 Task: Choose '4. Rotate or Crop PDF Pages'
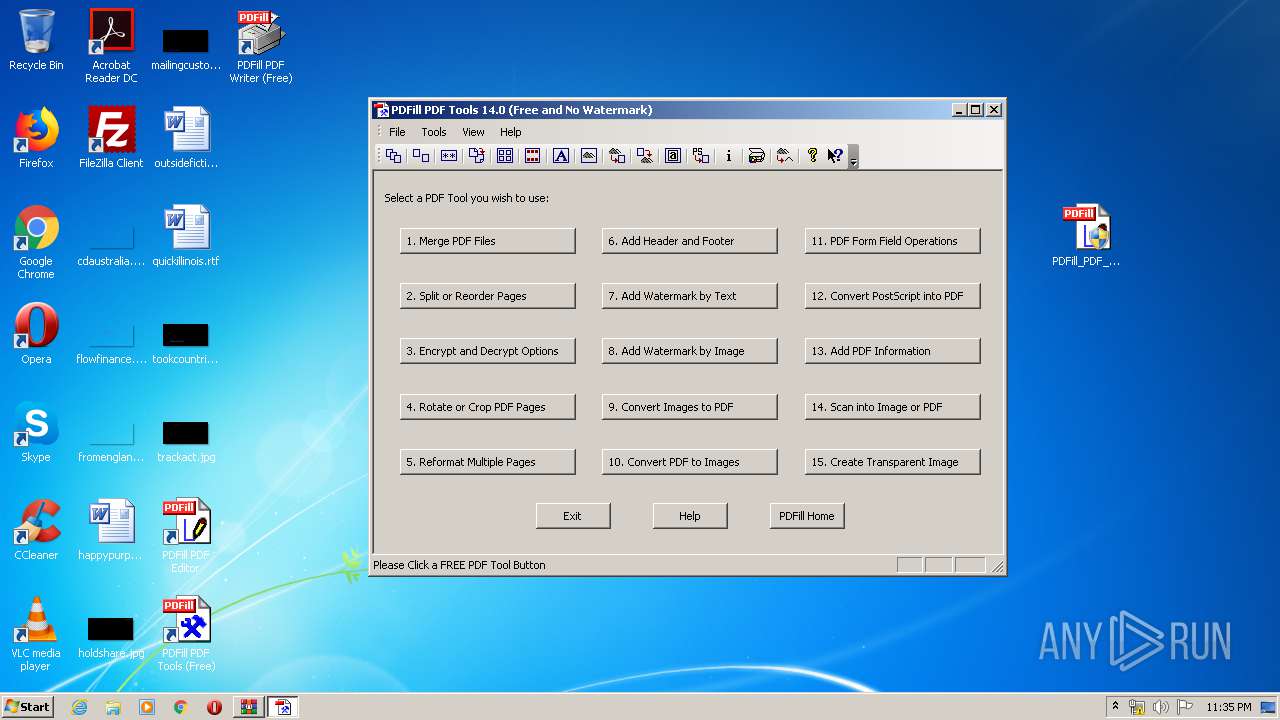pyautogui.click(x=488, y=407)
